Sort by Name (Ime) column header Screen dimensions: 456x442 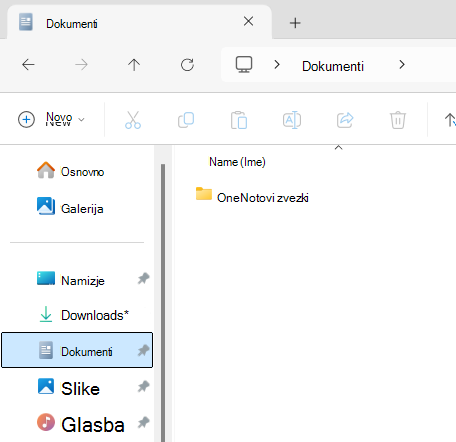pos(237,162)
